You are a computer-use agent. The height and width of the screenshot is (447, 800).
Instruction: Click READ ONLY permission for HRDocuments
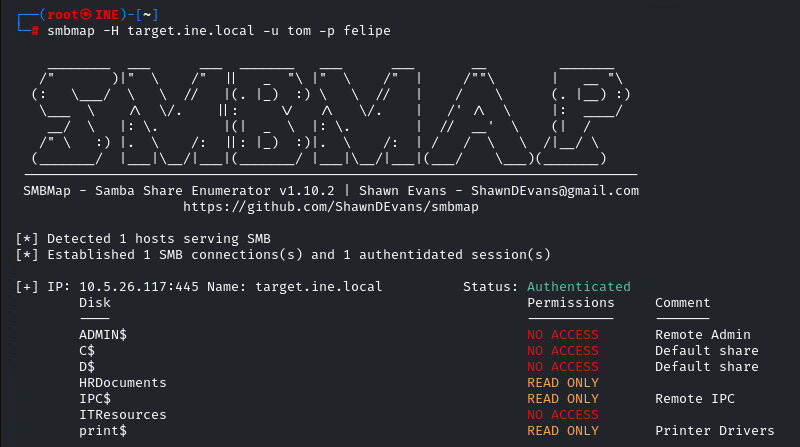[562, 383]
